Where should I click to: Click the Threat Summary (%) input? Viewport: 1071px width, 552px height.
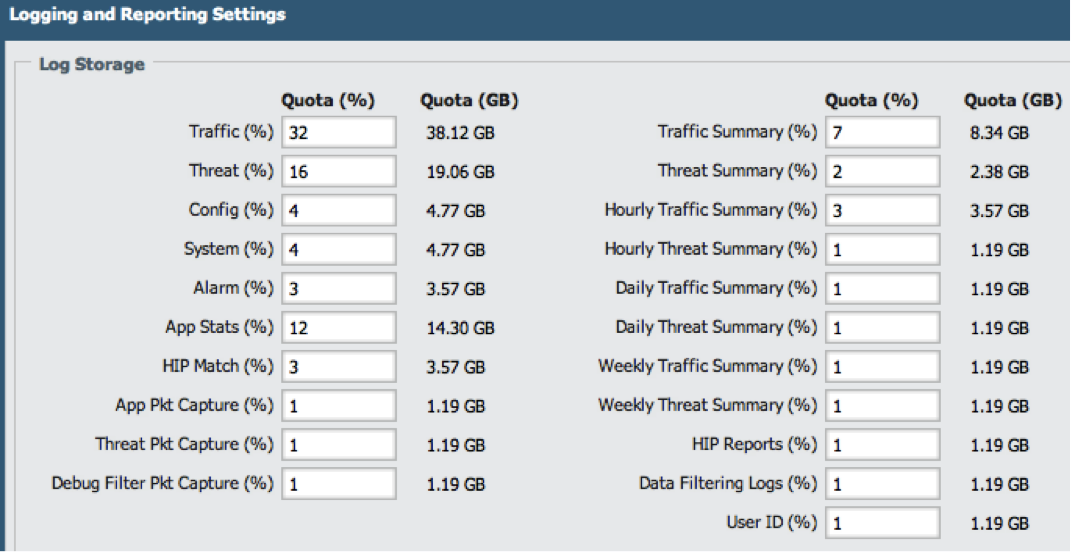tap(882, 171)
